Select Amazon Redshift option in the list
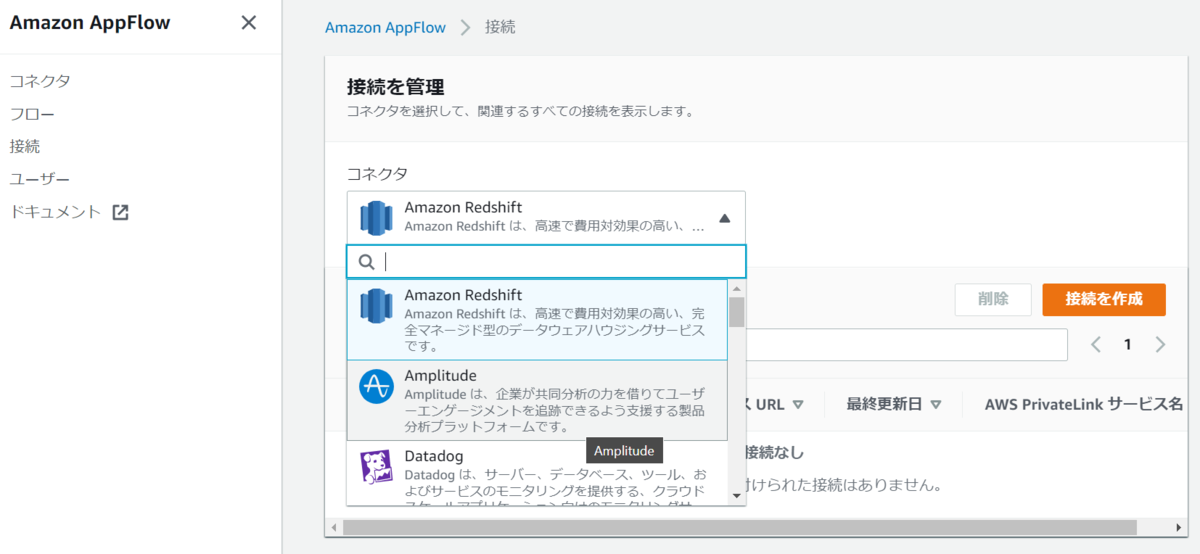Screen dimensions: 1200x554 (x=538, y=320)
